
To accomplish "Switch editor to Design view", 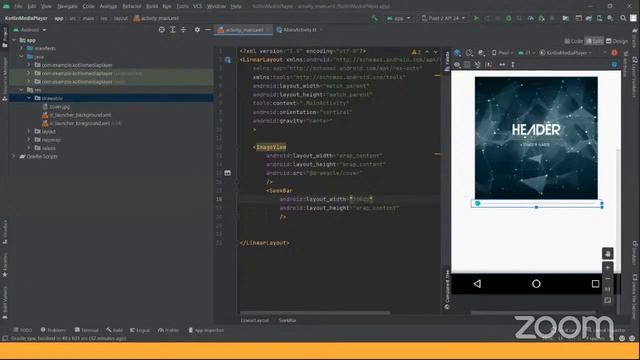I will 617,41.
